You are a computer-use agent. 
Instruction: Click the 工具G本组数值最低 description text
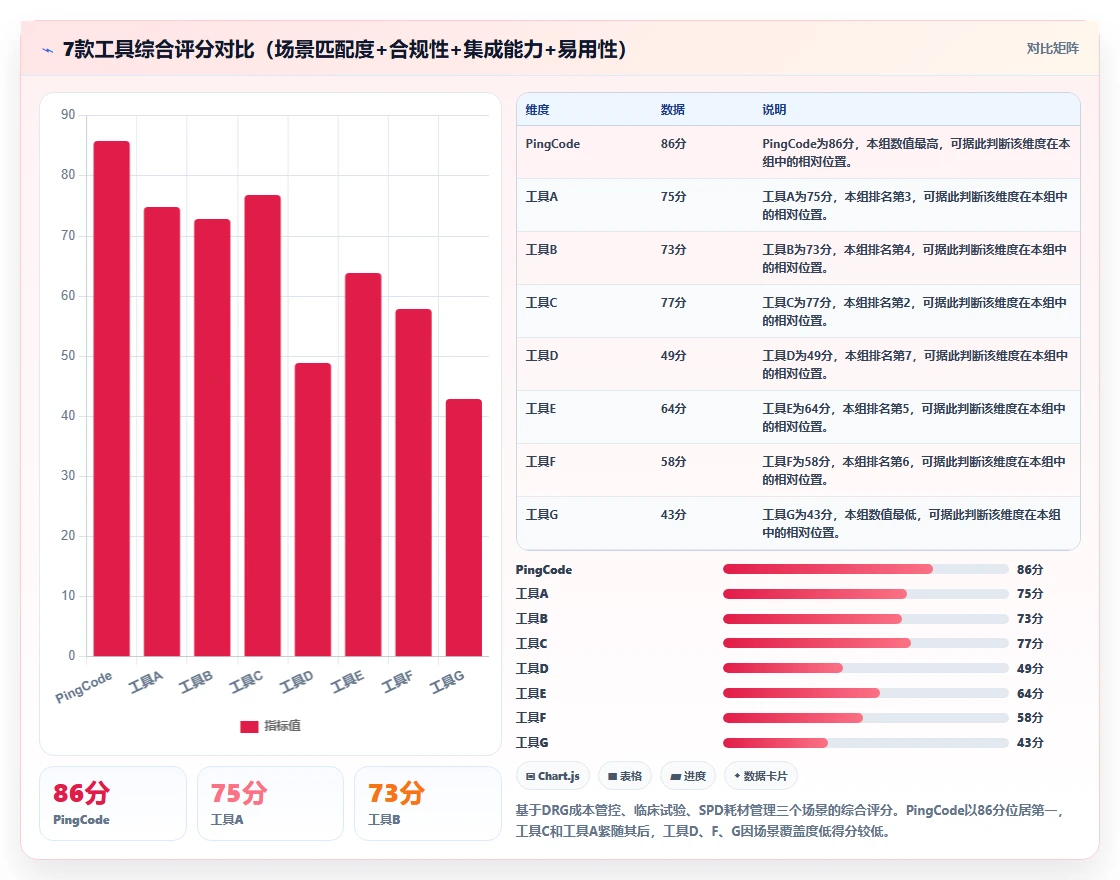pos(911,524)
